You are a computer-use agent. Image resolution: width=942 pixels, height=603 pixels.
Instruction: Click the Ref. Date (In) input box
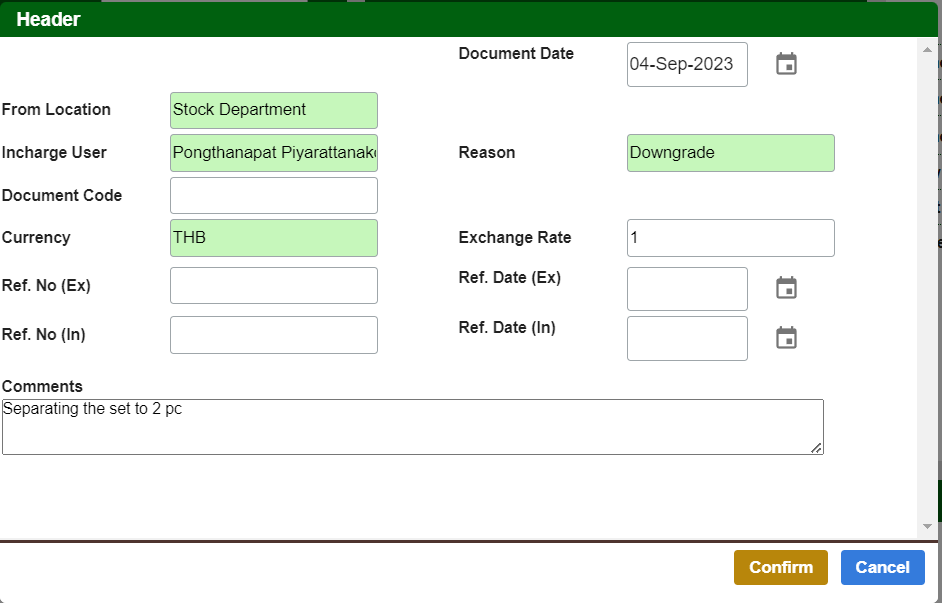click(x=687, y=338)
